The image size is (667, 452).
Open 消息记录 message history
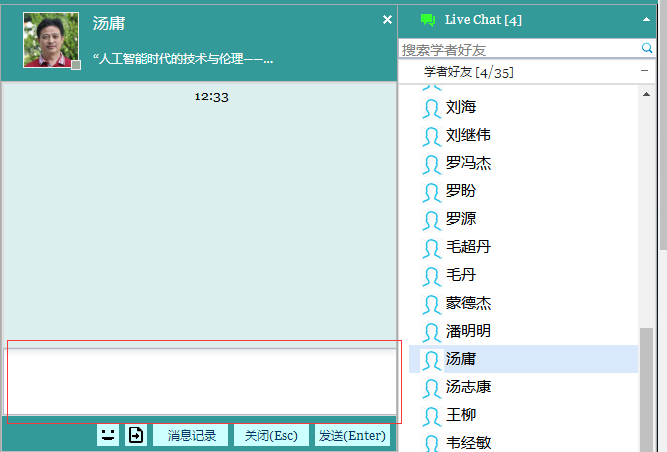[x=191, y=435]
